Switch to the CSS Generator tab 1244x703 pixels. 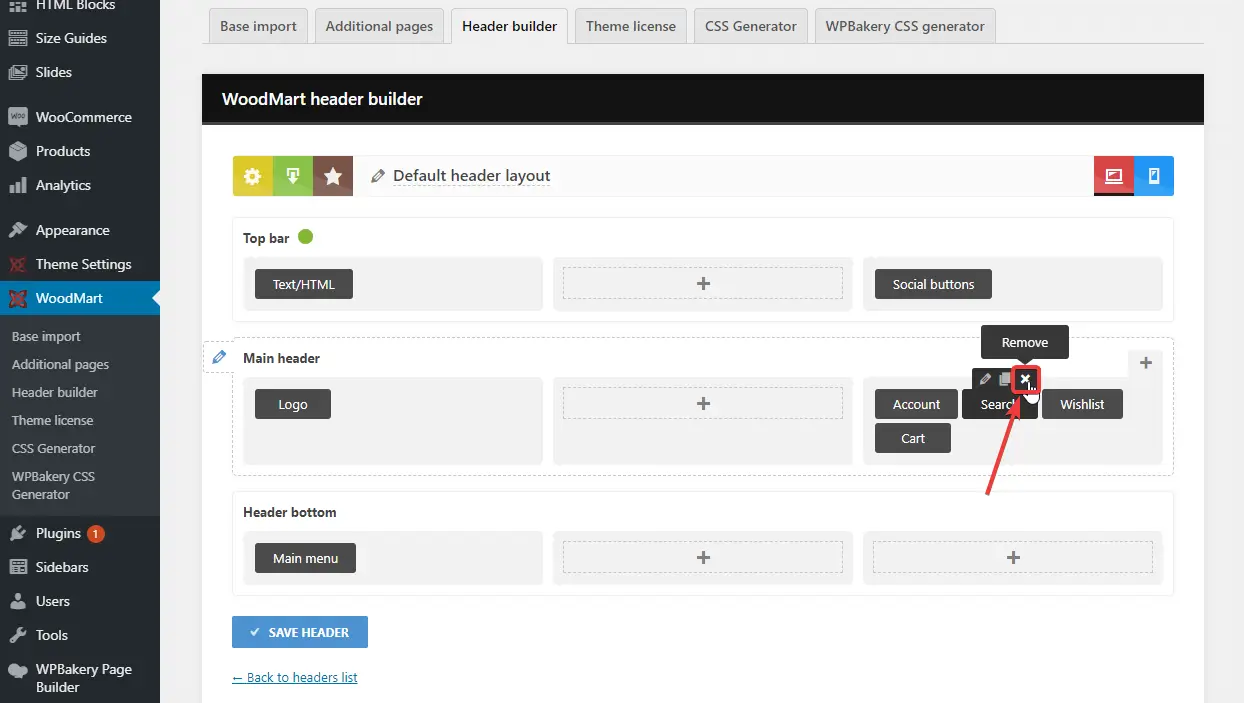point(750,26)
